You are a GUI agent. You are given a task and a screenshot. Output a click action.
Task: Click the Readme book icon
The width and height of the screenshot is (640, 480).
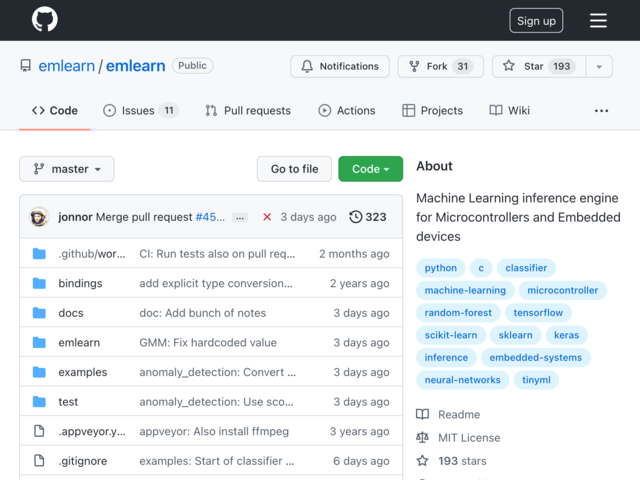click(x=422, y=414)
